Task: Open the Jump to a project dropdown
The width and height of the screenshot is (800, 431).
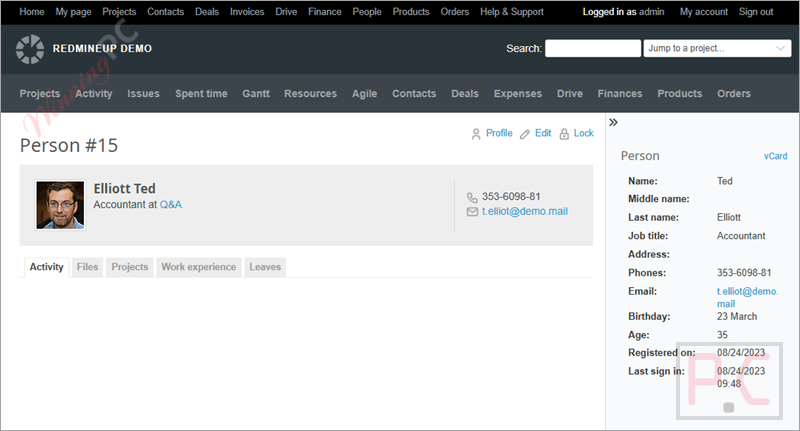Action: [x=717, y=48]
